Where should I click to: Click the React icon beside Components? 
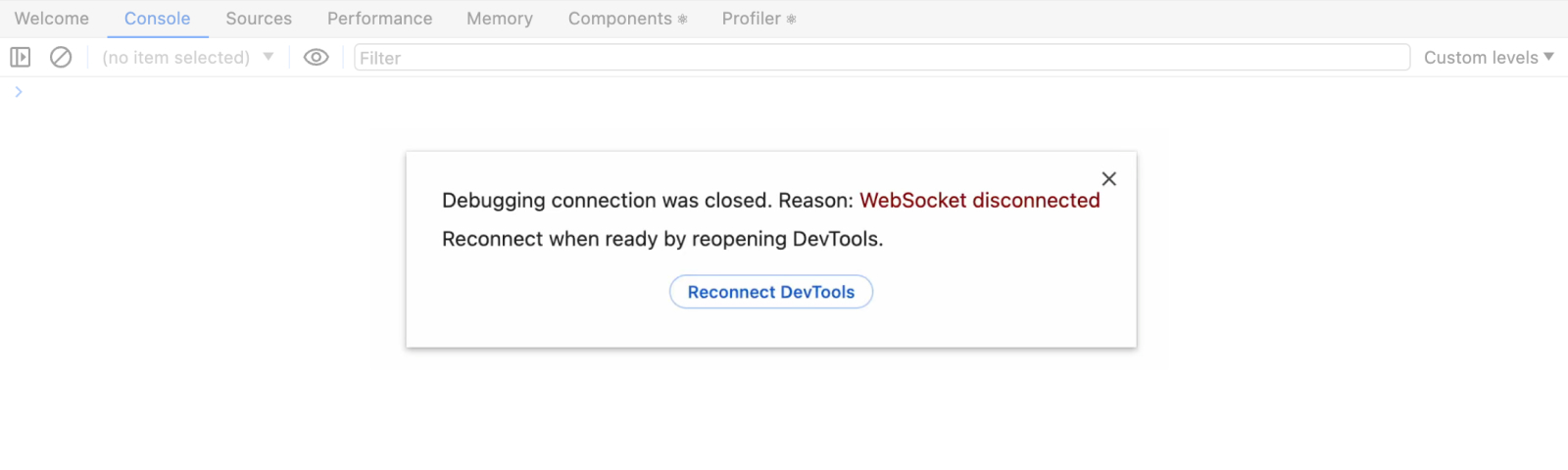coord(683,20)
